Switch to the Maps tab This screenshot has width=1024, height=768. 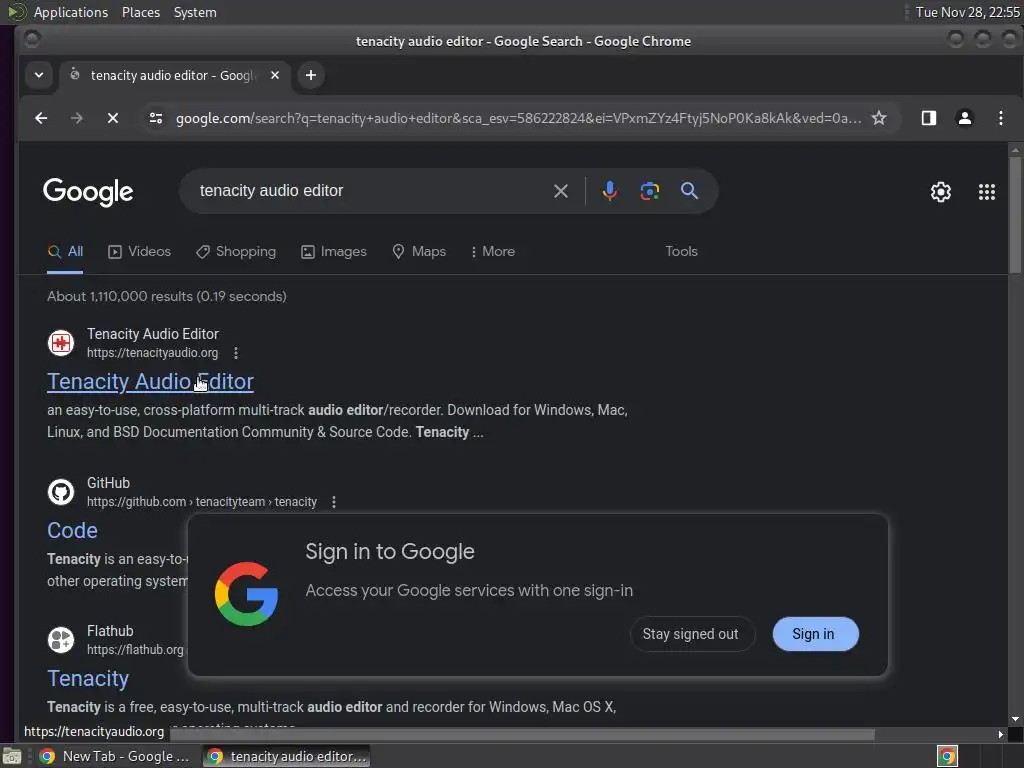tap(419, 251)
